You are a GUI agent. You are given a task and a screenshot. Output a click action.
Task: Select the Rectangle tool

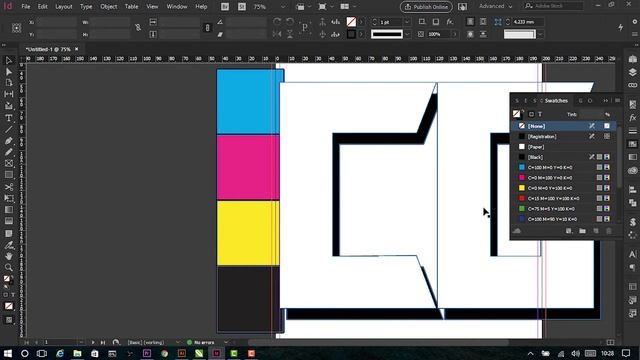coord(9,175)
